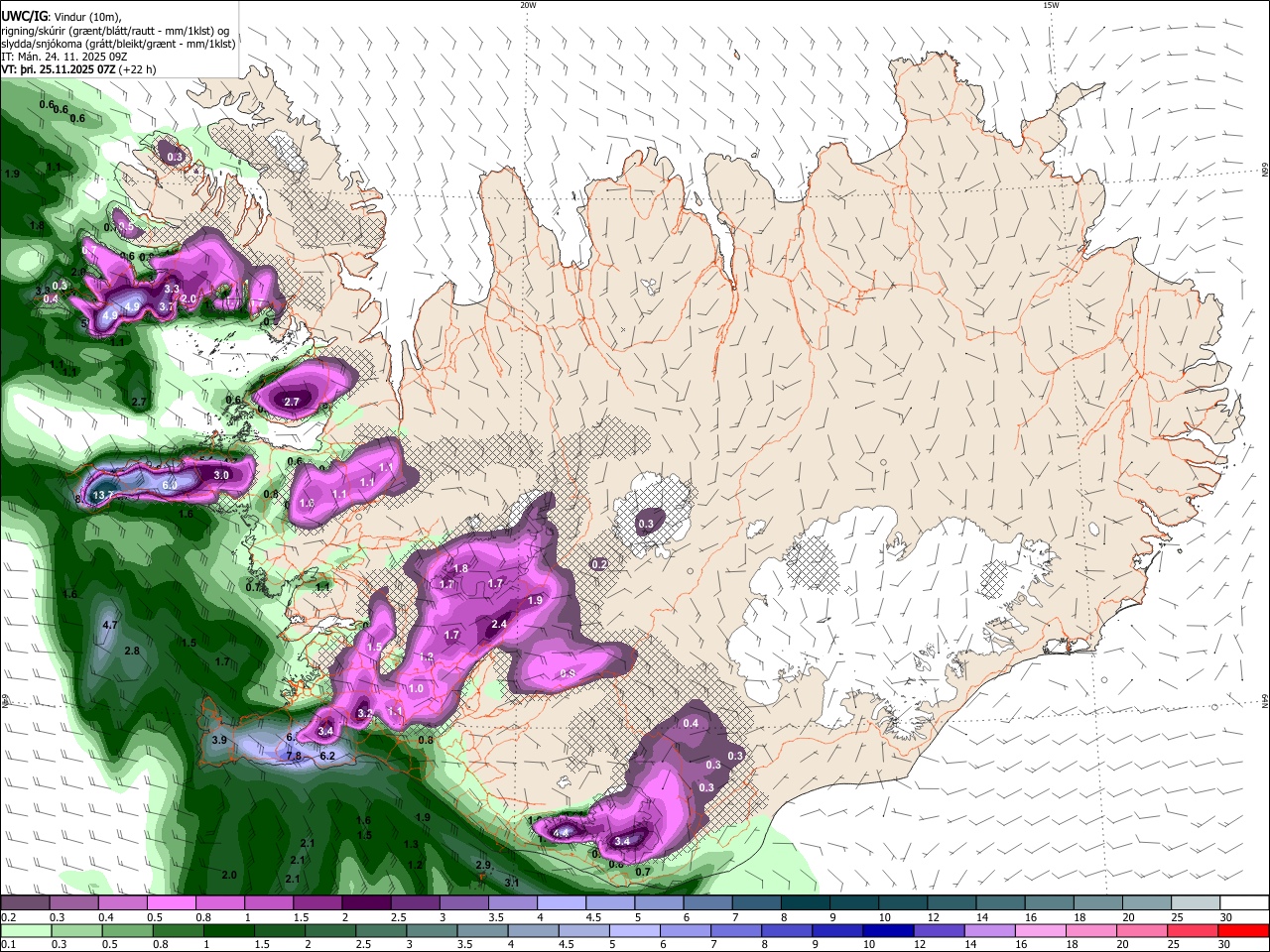Viewport: 1270px width, 952px height.
Task: Click the 6.2 precipitation value
Action: tap(327, 756)
